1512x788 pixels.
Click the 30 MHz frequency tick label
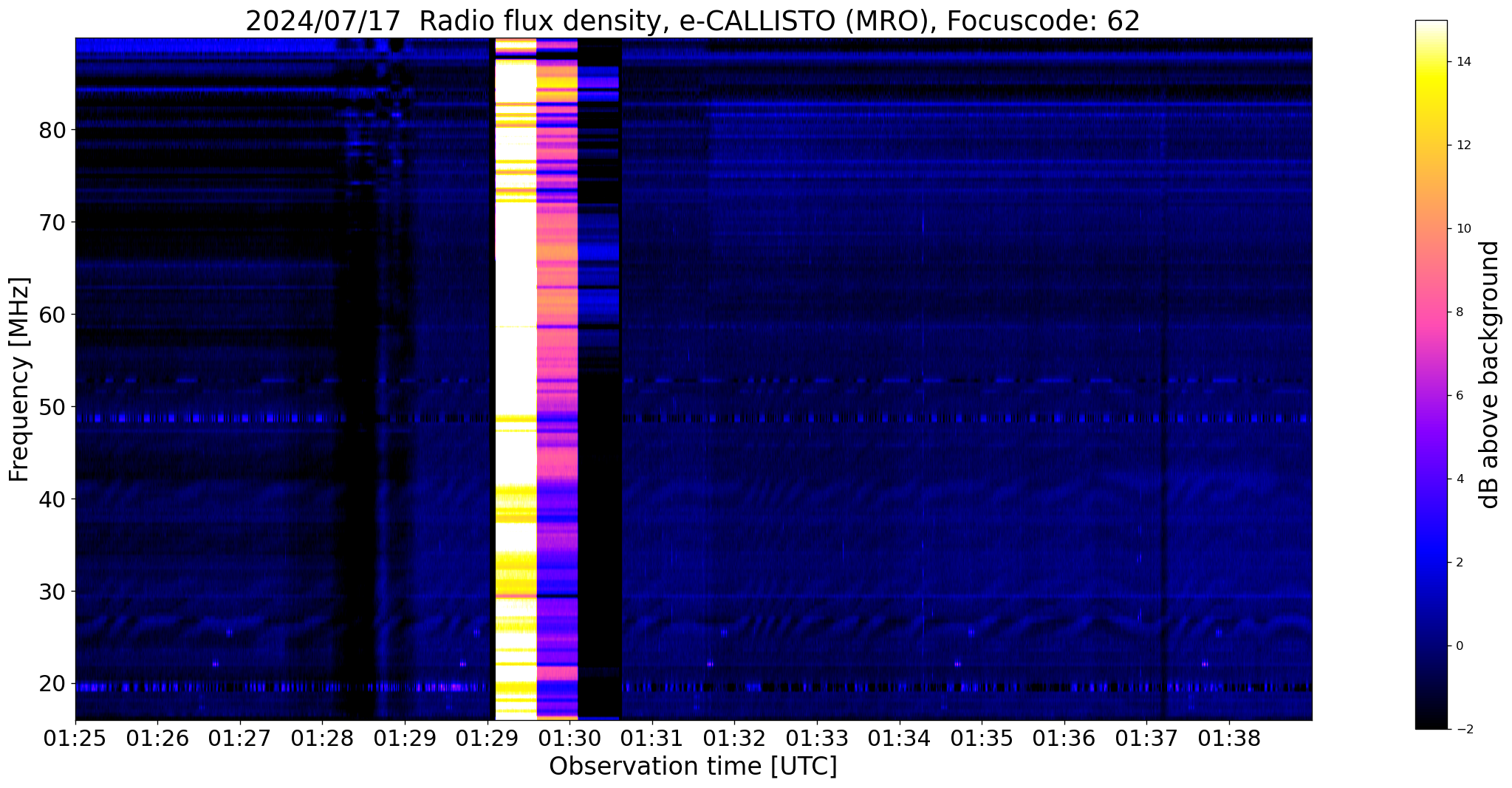[52, 592]
